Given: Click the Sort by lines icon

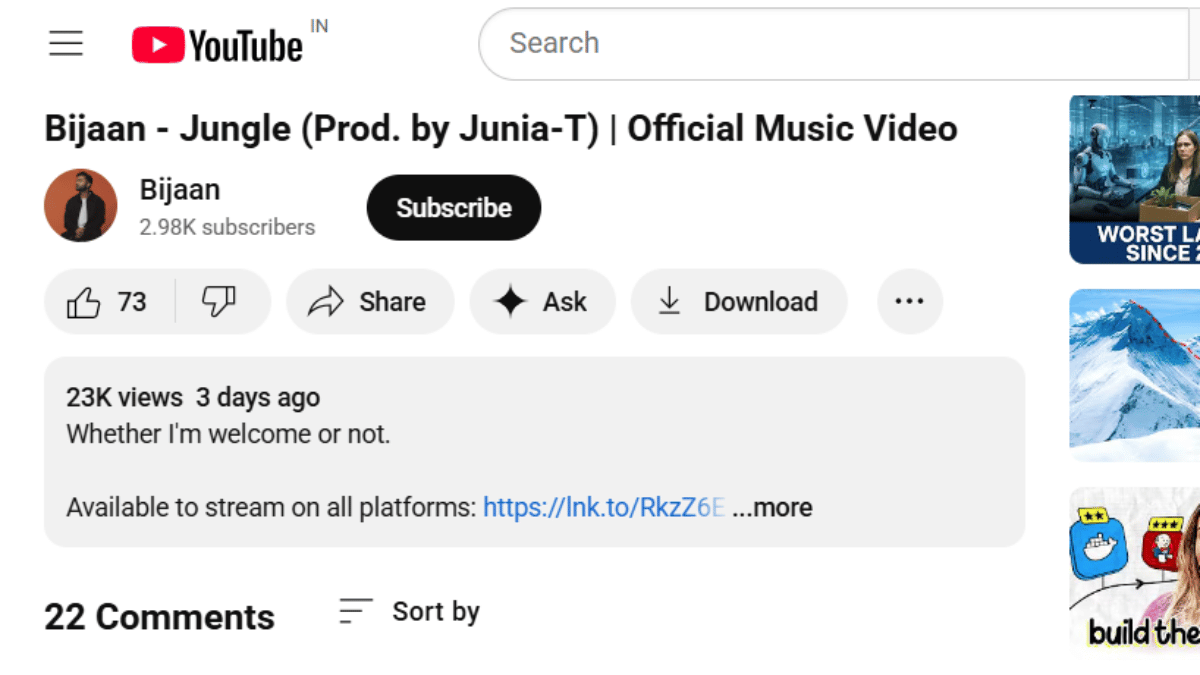Looking at the screenshot, I should [355, 611].
